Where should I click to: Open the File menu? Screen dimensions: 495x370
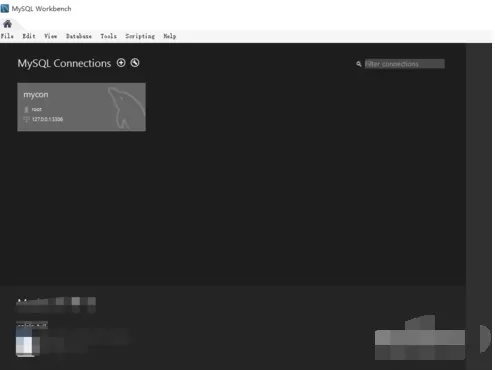pyautogui.click(x=7, y=36)
